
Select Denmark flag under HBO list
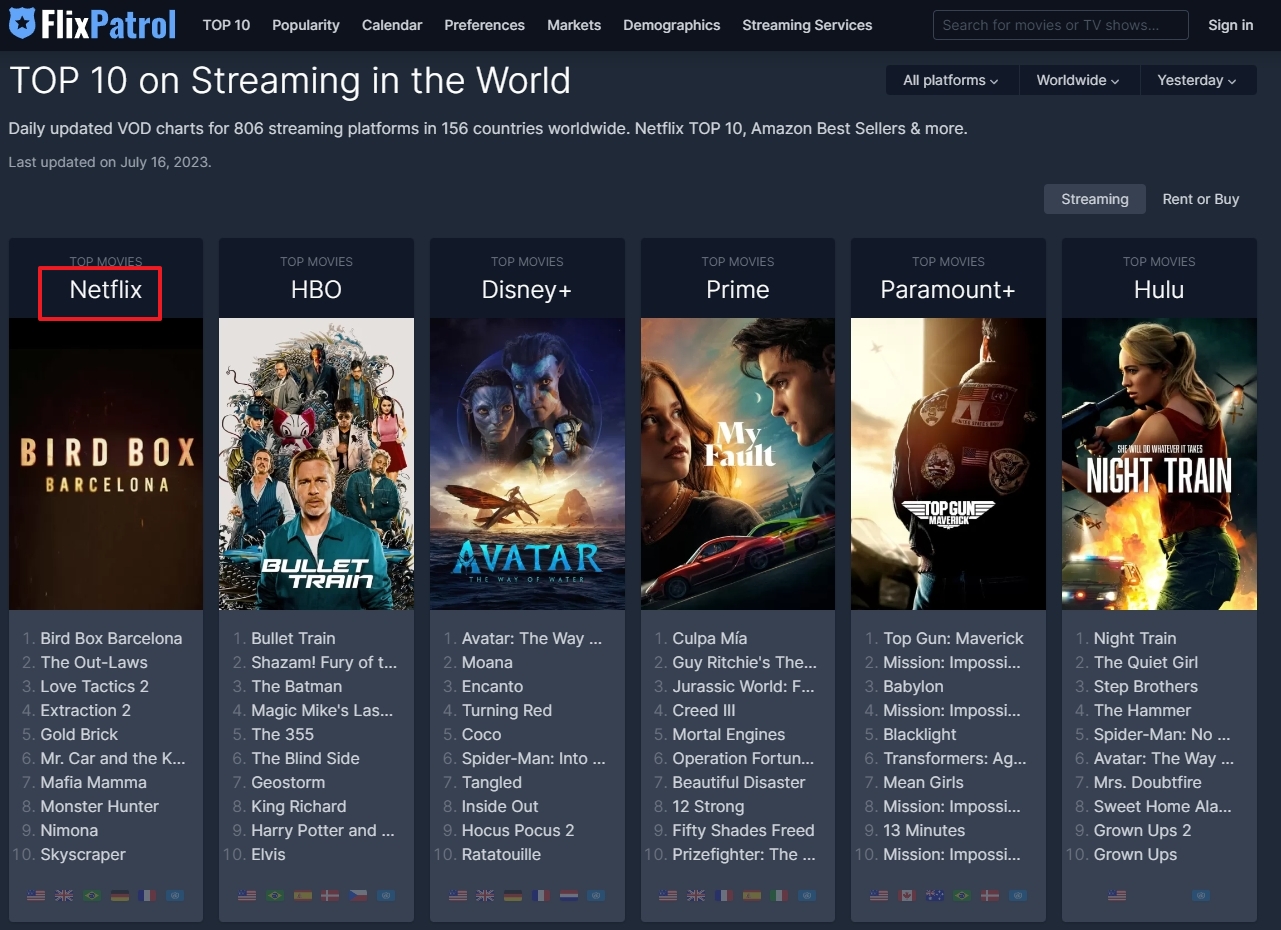click(330, 895)
